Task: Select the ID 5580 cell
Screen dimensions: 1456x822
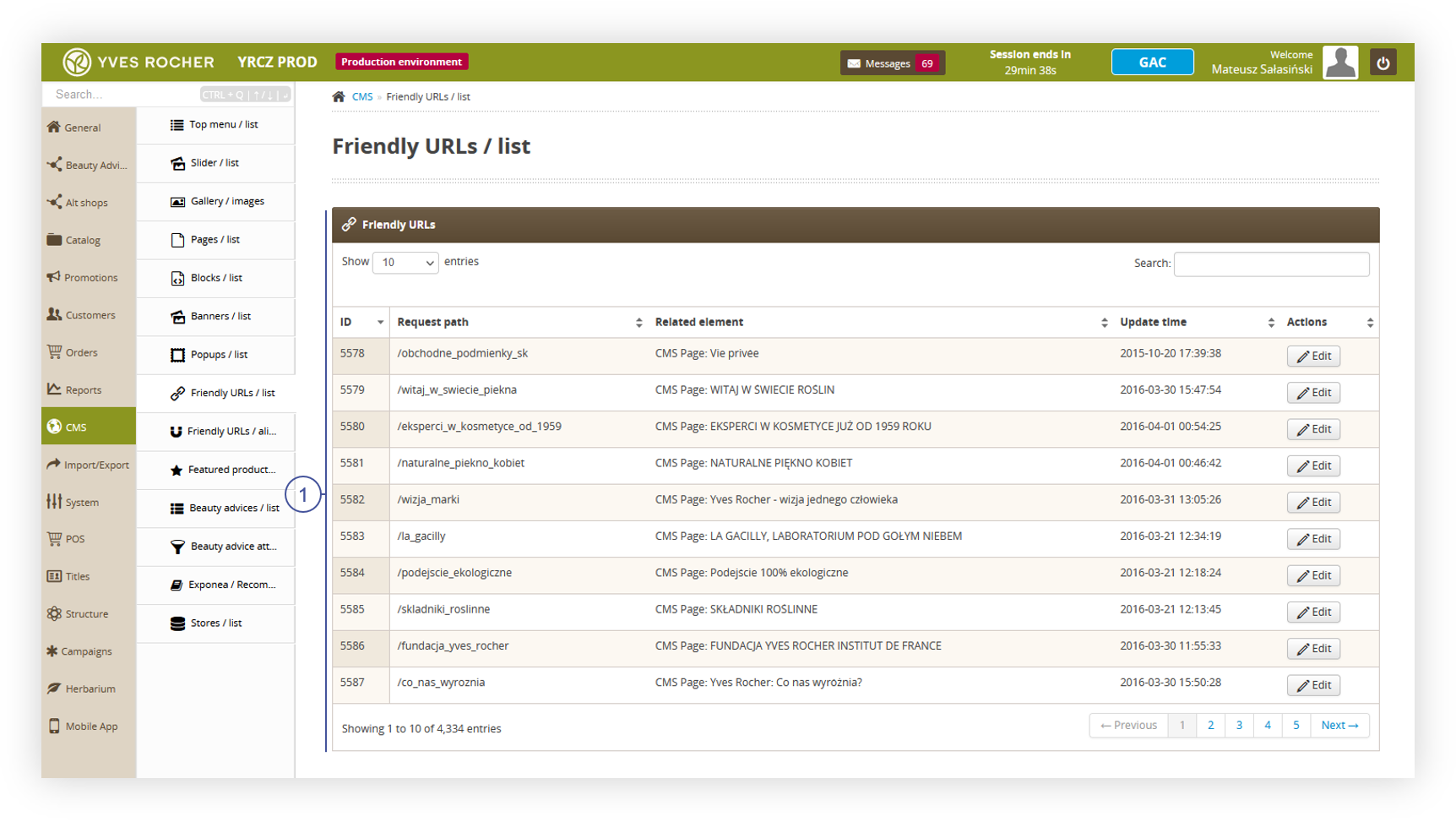Action: tap(361, 427)
